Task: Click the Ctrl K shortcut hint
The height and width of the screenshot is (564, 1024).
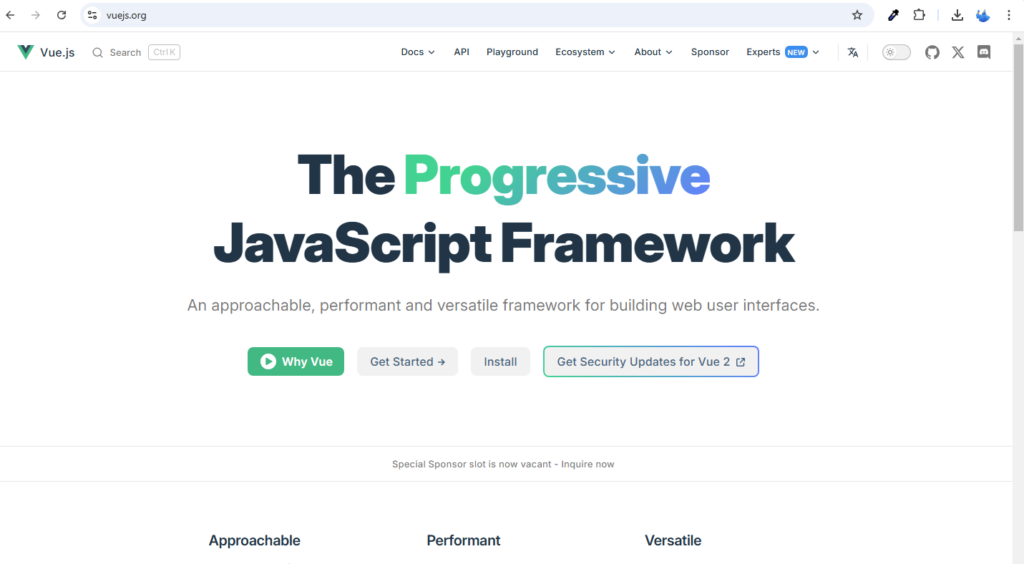Action: 164,52
